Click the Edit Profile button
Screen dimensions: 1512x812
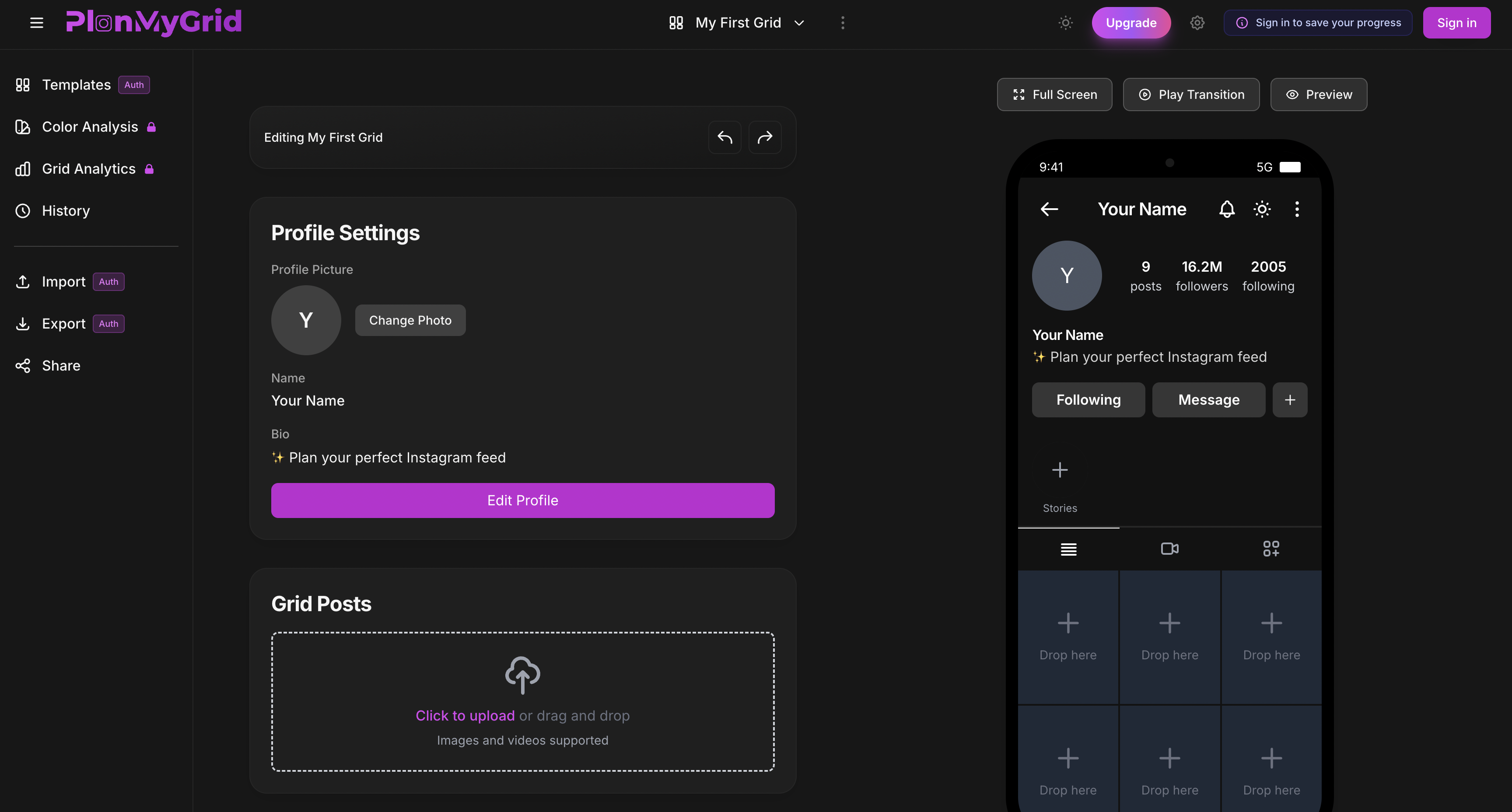click(x=522, y=500)
